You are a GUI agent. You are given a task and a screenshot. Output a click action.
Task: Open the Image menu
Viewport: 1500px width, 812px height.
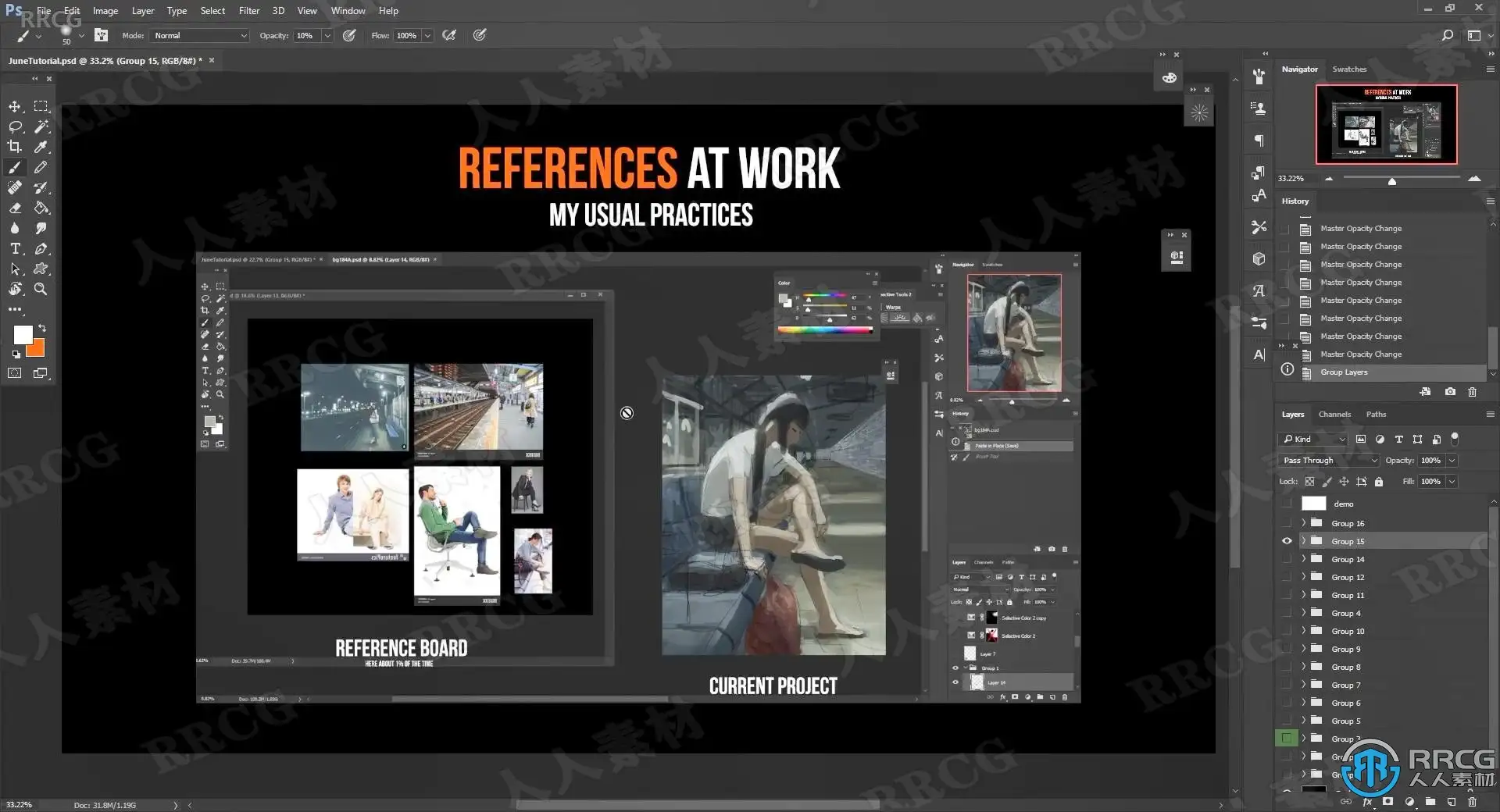tap(105, 11)
